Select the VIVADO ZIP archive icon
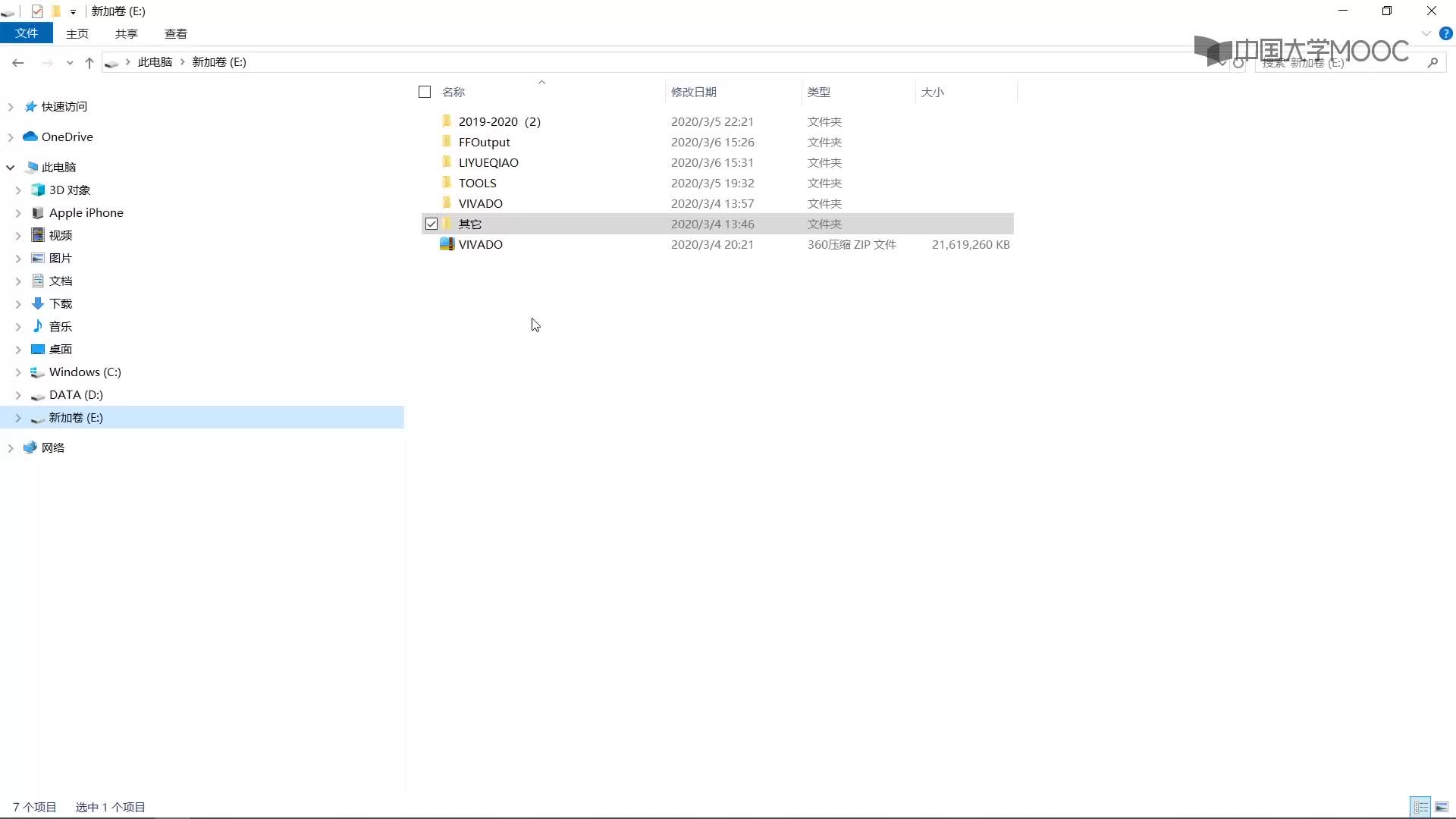The width and height of the screenshot is (1456, 819). tap(447, 244)
